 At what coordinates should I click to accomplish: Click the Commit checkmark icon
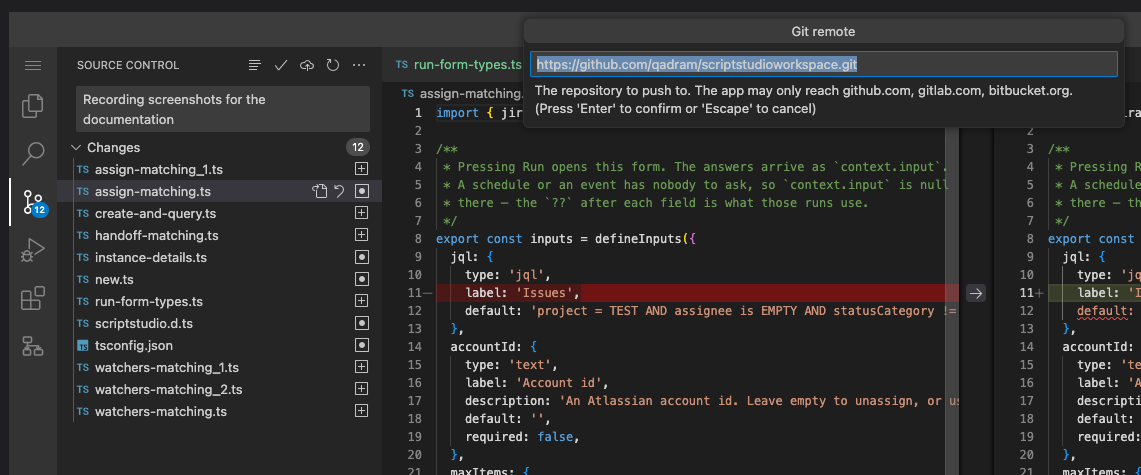click(x=281, y=65)
